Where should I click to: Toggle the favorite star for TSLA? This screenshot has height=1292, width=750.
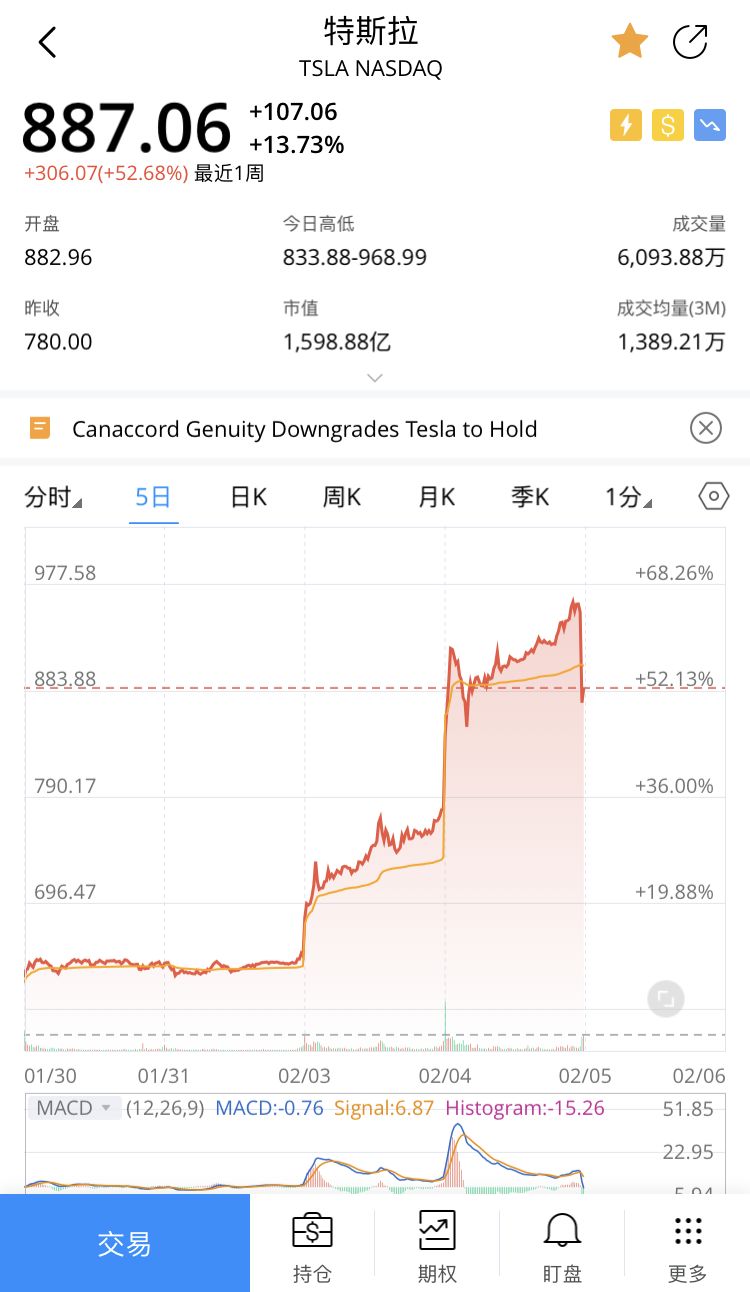[630, 42]
